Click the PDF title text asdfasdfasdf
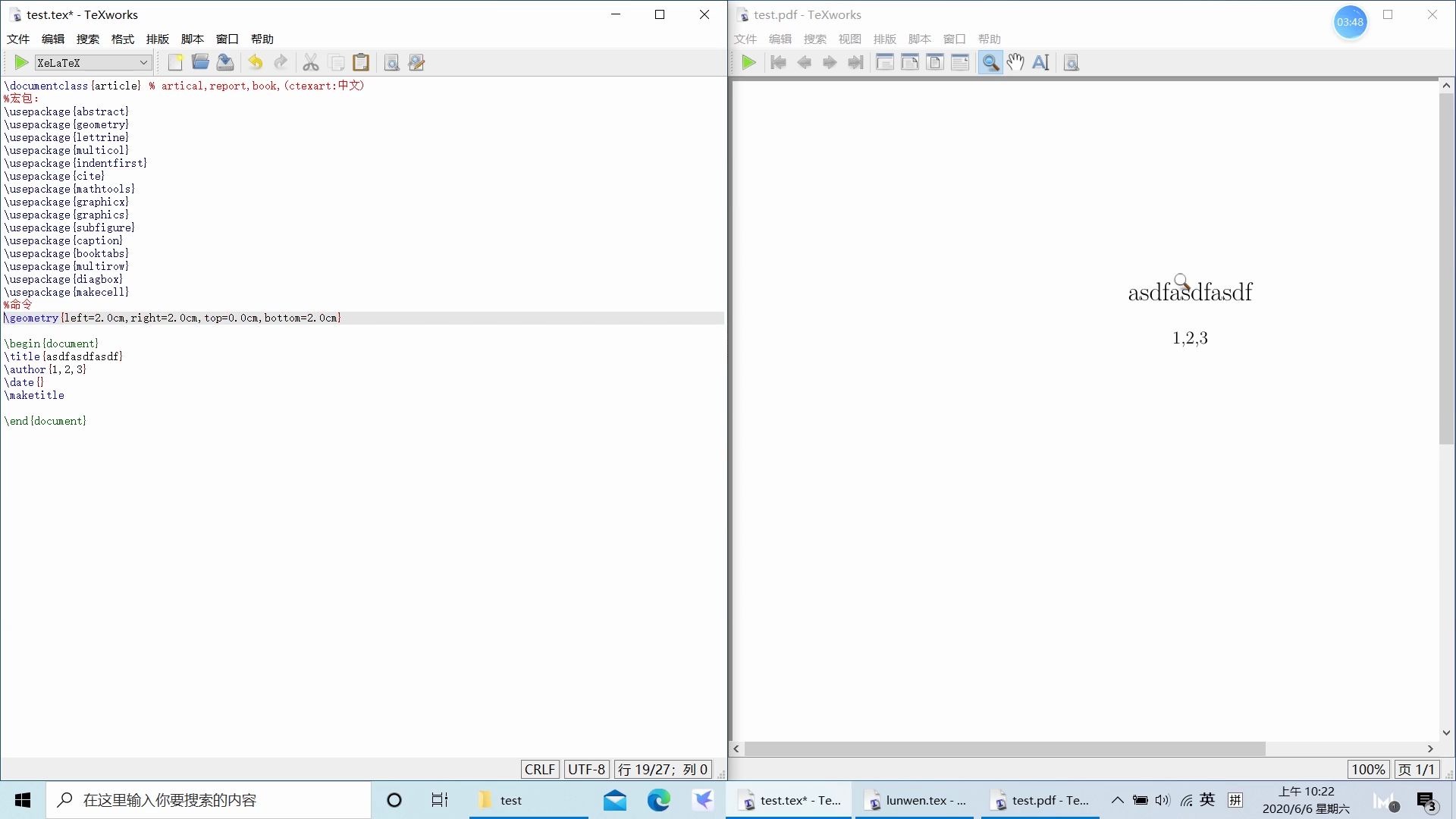1456x819 pixels. 1190,292
